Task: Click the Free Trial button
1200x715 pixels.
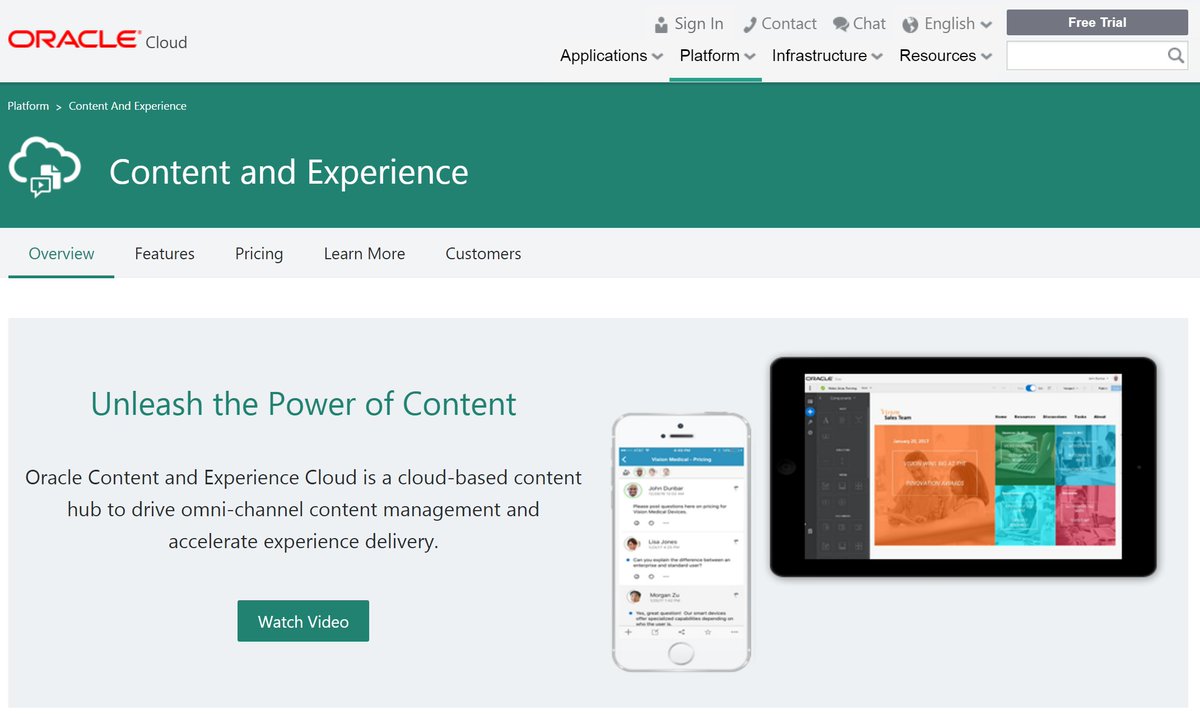Action: (1097, 22)
